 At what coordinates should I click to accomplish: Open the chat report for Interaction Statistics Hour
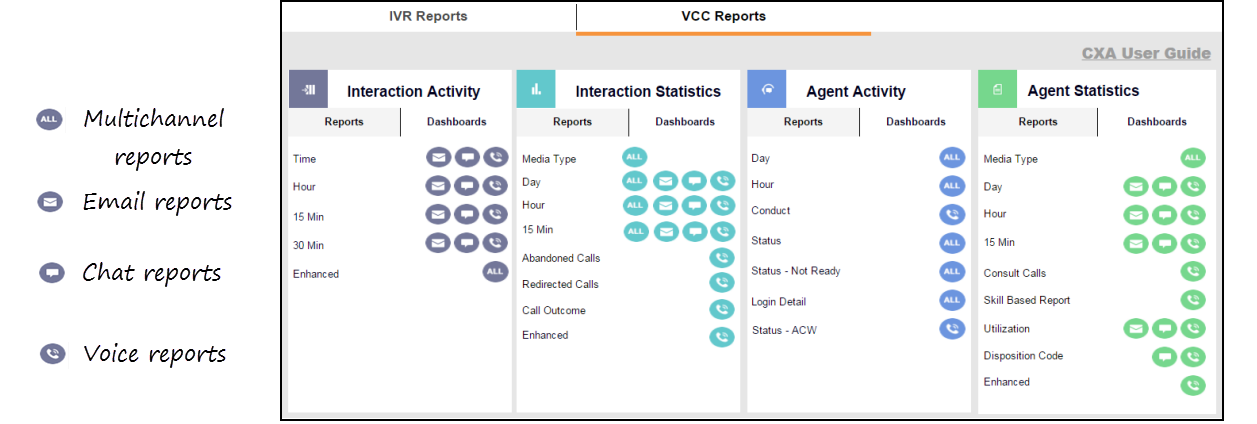tap(694, 205)
